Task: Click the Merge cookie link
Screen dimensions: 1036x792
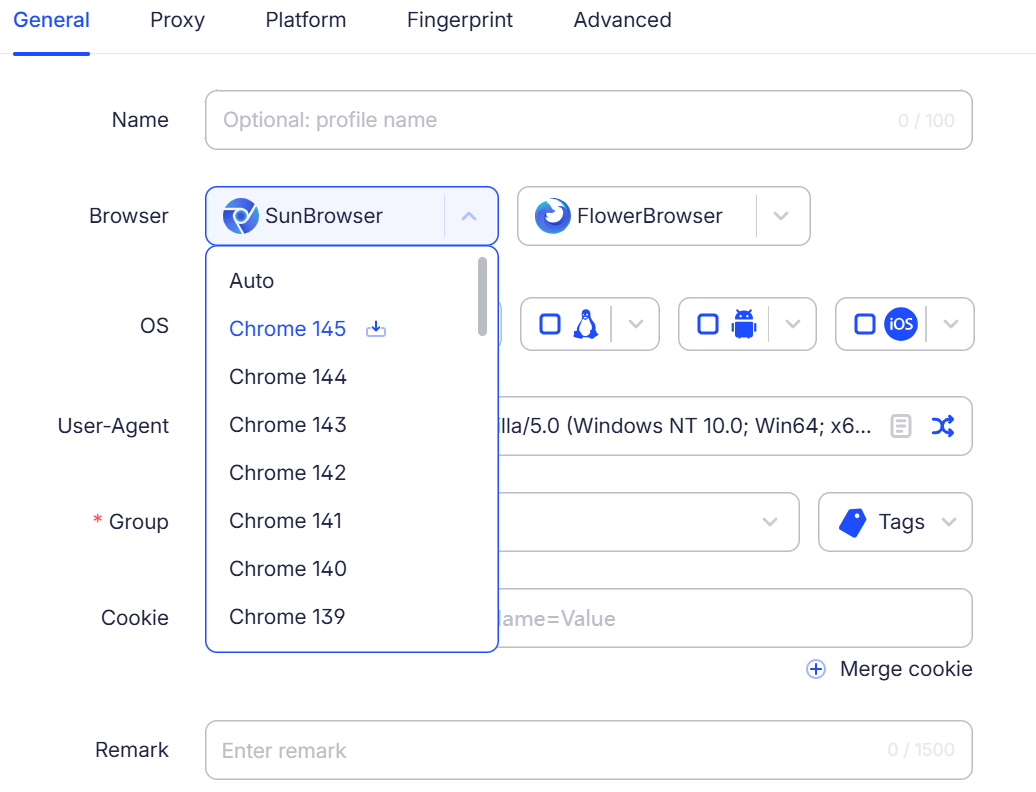Action: click(890, 669)
